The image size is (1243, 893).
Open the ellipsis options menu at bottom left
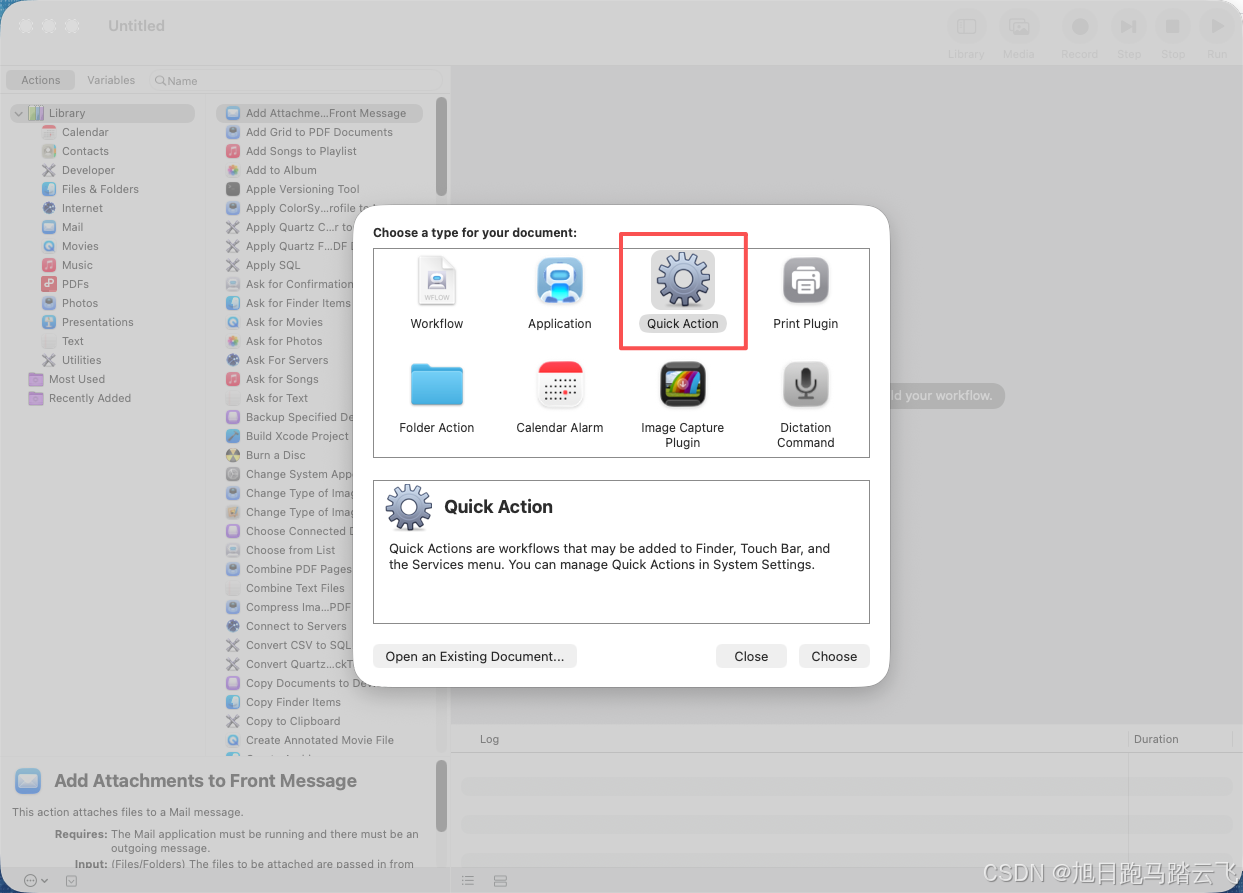pyautogui.click(x=35, y=880)
